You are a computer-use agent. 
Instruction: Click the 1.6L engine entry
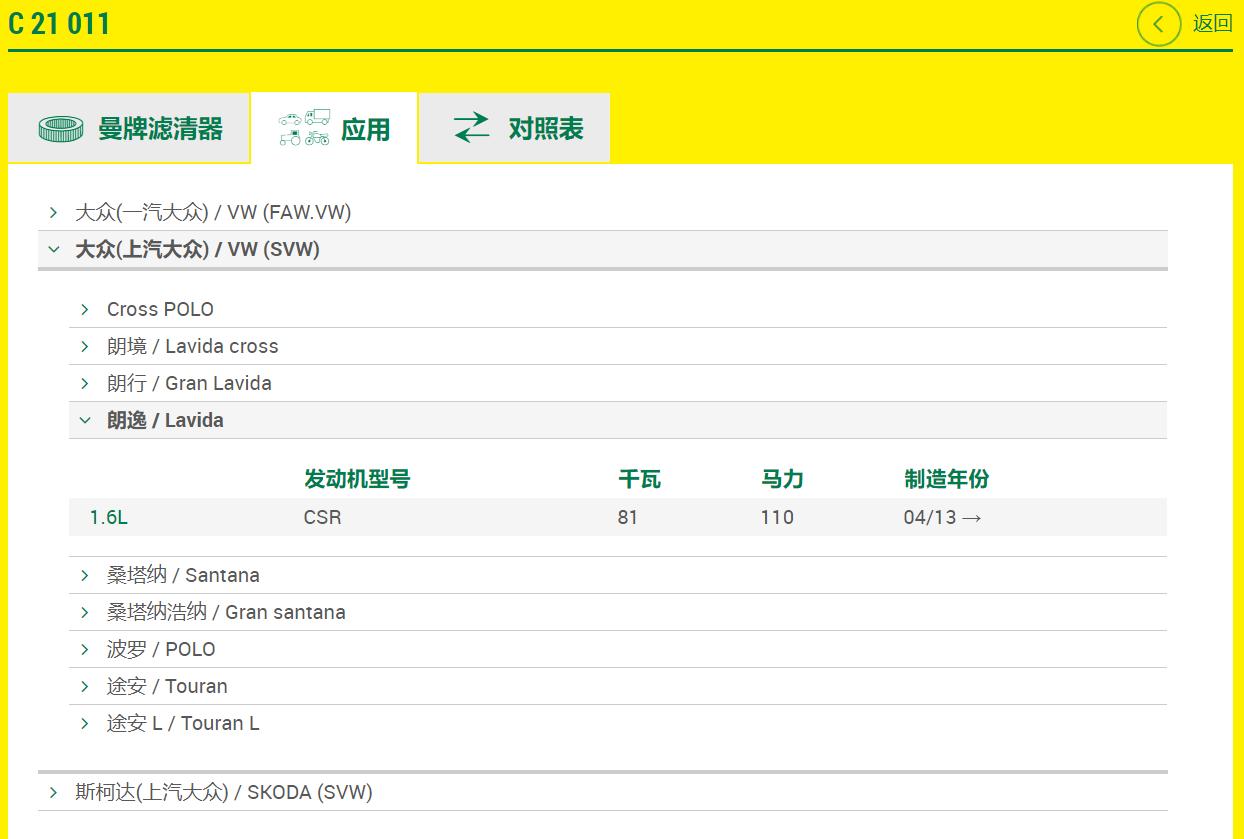(108, 517)
